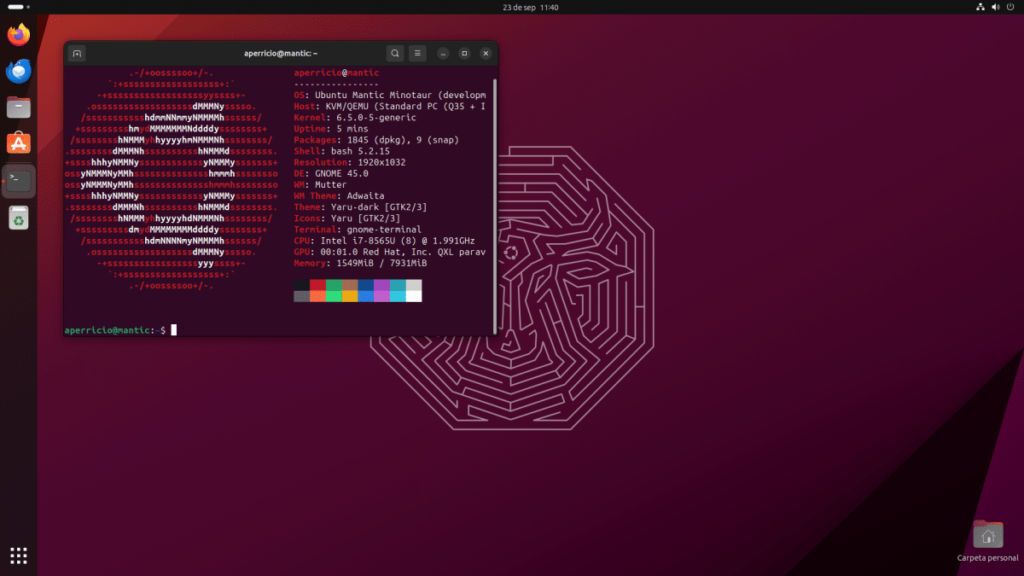This screenshot has width=1024, height=576.
Task: Launch Firefox from the dock
Action: (x=18, y=33)
